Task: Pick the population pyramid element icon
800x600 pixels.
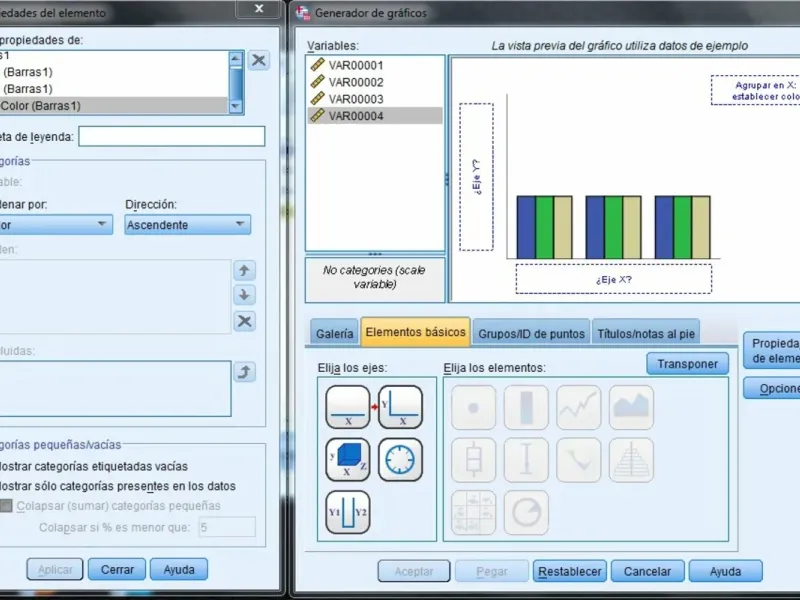Action: coord(631,460)
